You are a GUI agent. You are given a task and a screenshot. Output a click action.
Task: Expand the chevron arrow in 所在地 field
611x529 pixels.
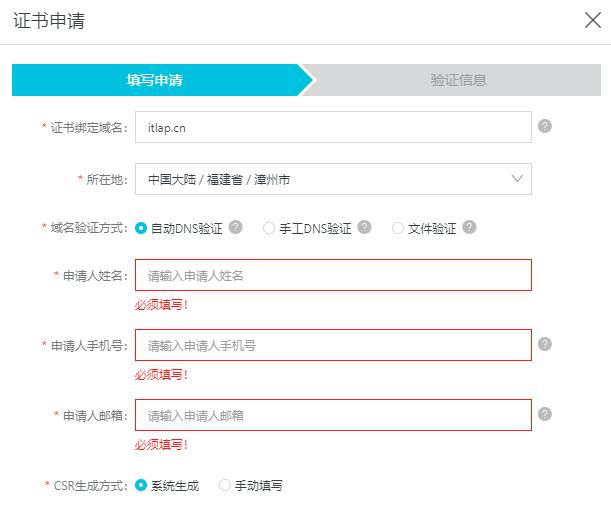coord(517,179)
